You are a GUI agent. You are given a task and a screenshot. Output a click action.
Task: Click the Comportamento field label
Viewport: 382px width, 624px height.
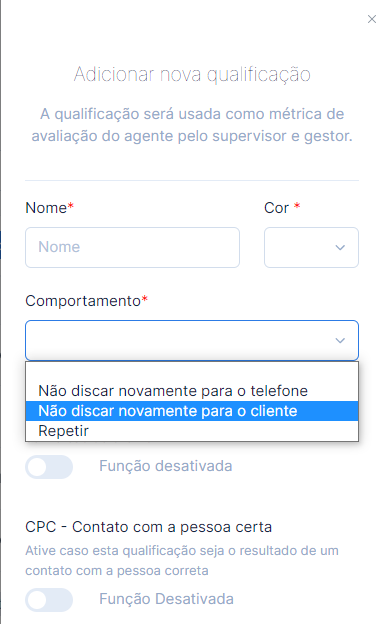(x=83, y=301)
